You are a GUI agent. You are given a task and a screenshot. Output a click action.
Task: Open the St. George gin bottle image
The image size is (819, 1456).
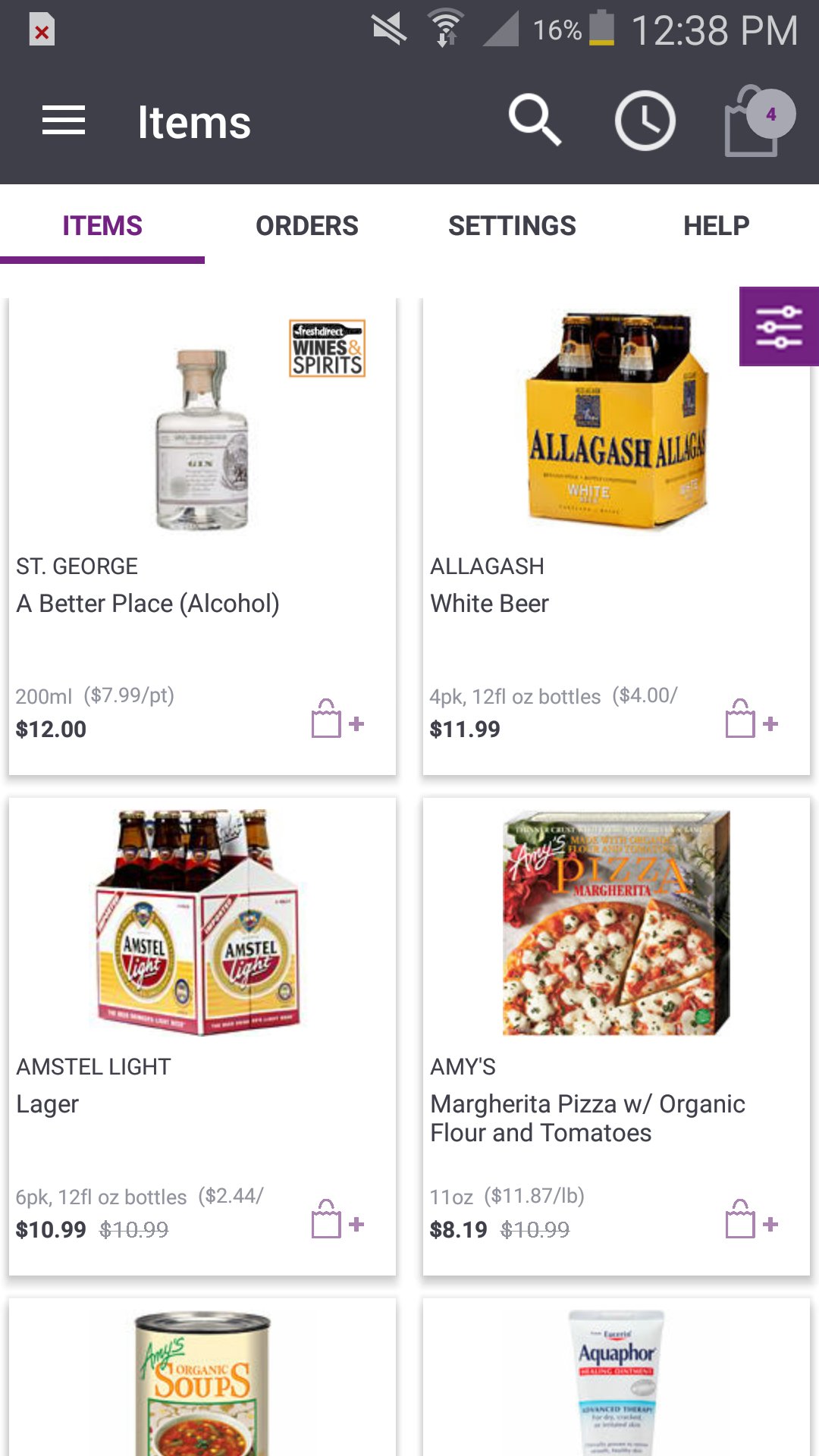(x=202, y=440)
